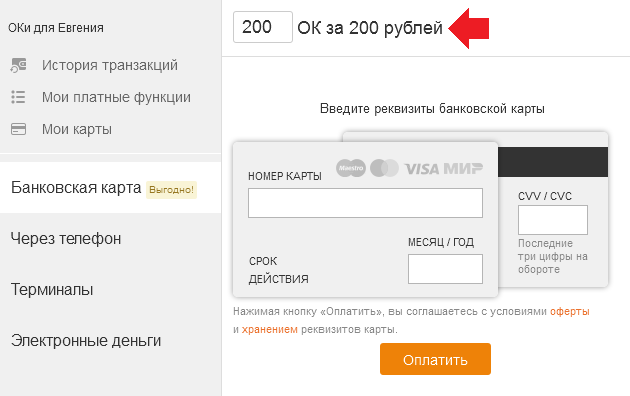630x396 pixels.
Task: Click the paid functions list icon
Action: [x=18, y=97]
